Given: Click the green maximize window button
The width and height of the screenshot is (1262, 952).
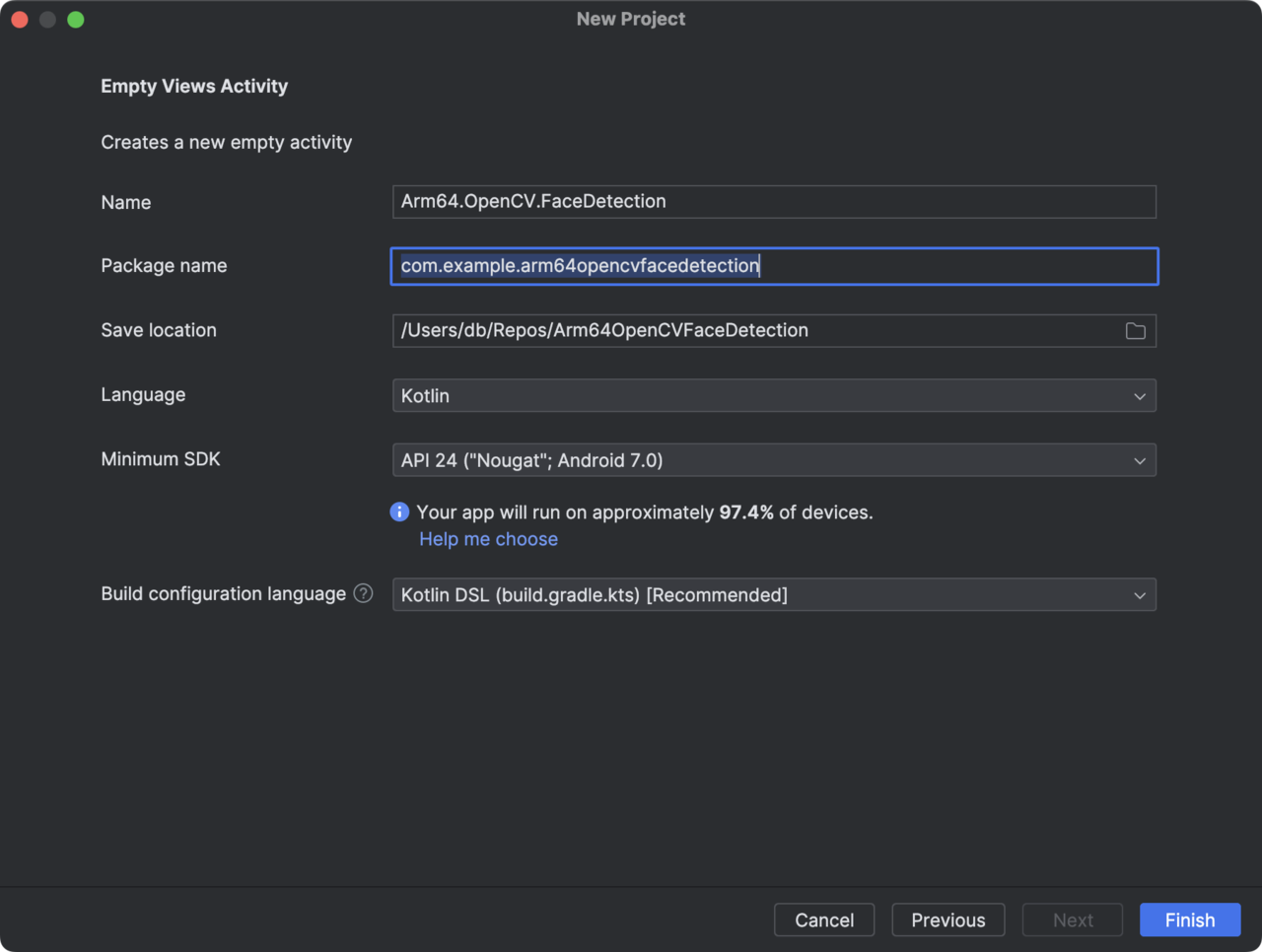Looking at the screenshot, I should [x=76, y=20].
